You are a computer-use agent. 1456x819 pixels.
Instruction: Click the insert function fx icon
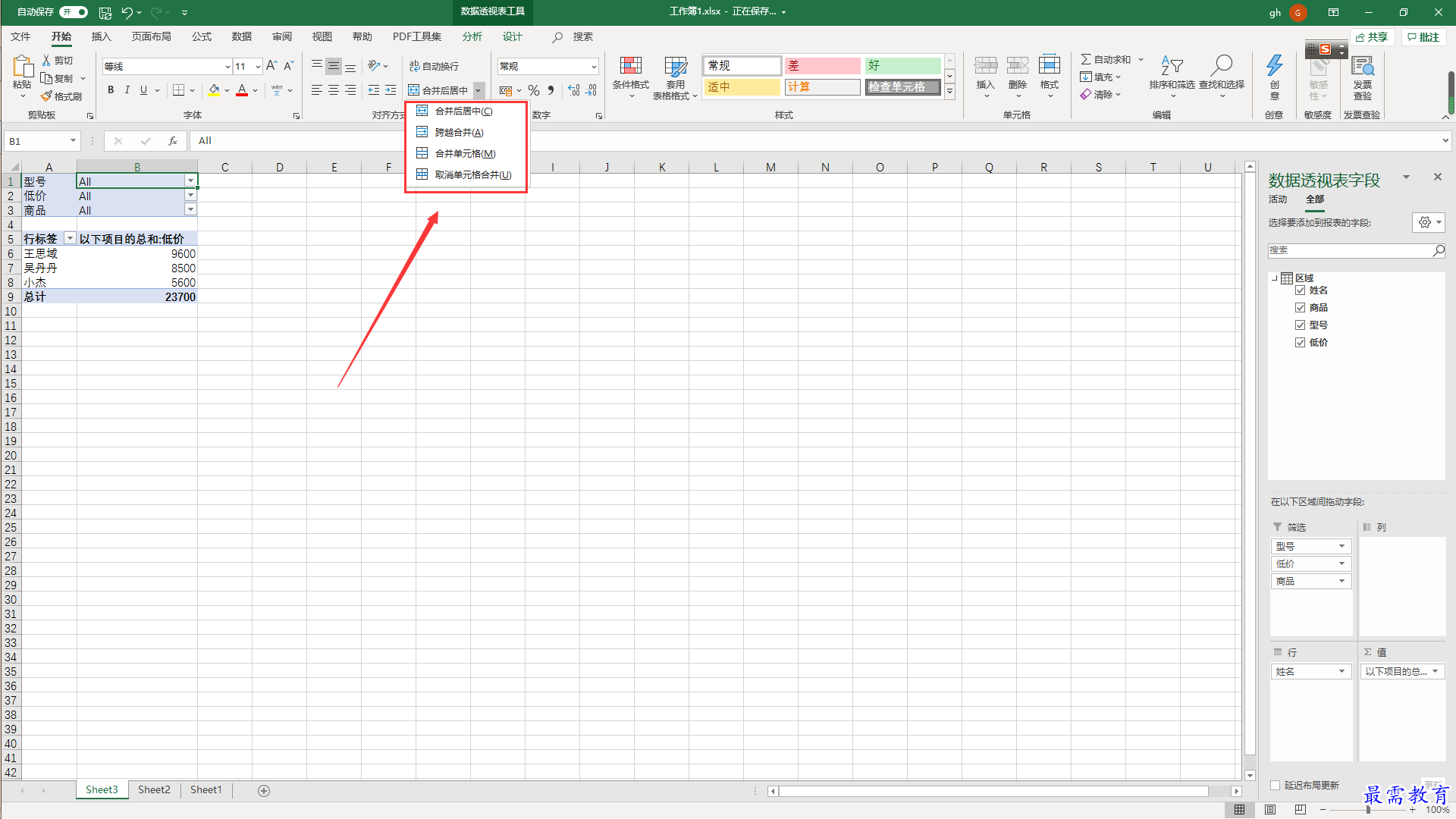point(173,141)
